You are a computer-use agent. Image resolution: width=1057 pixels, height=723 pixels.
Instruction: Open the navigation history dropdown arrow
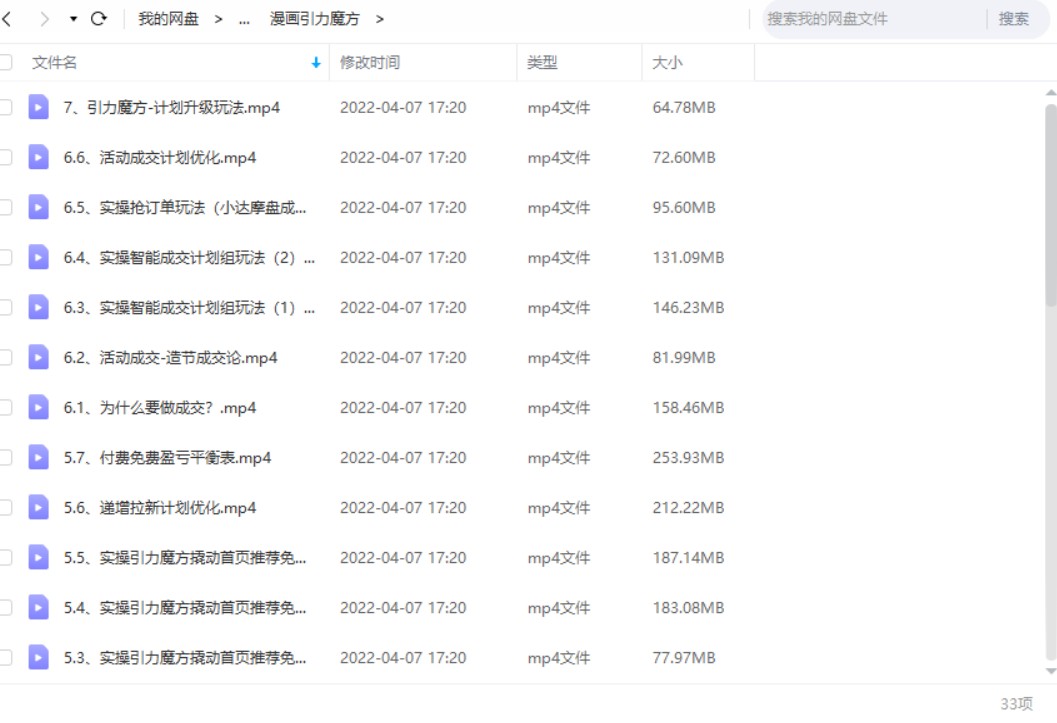click(73, 19)
